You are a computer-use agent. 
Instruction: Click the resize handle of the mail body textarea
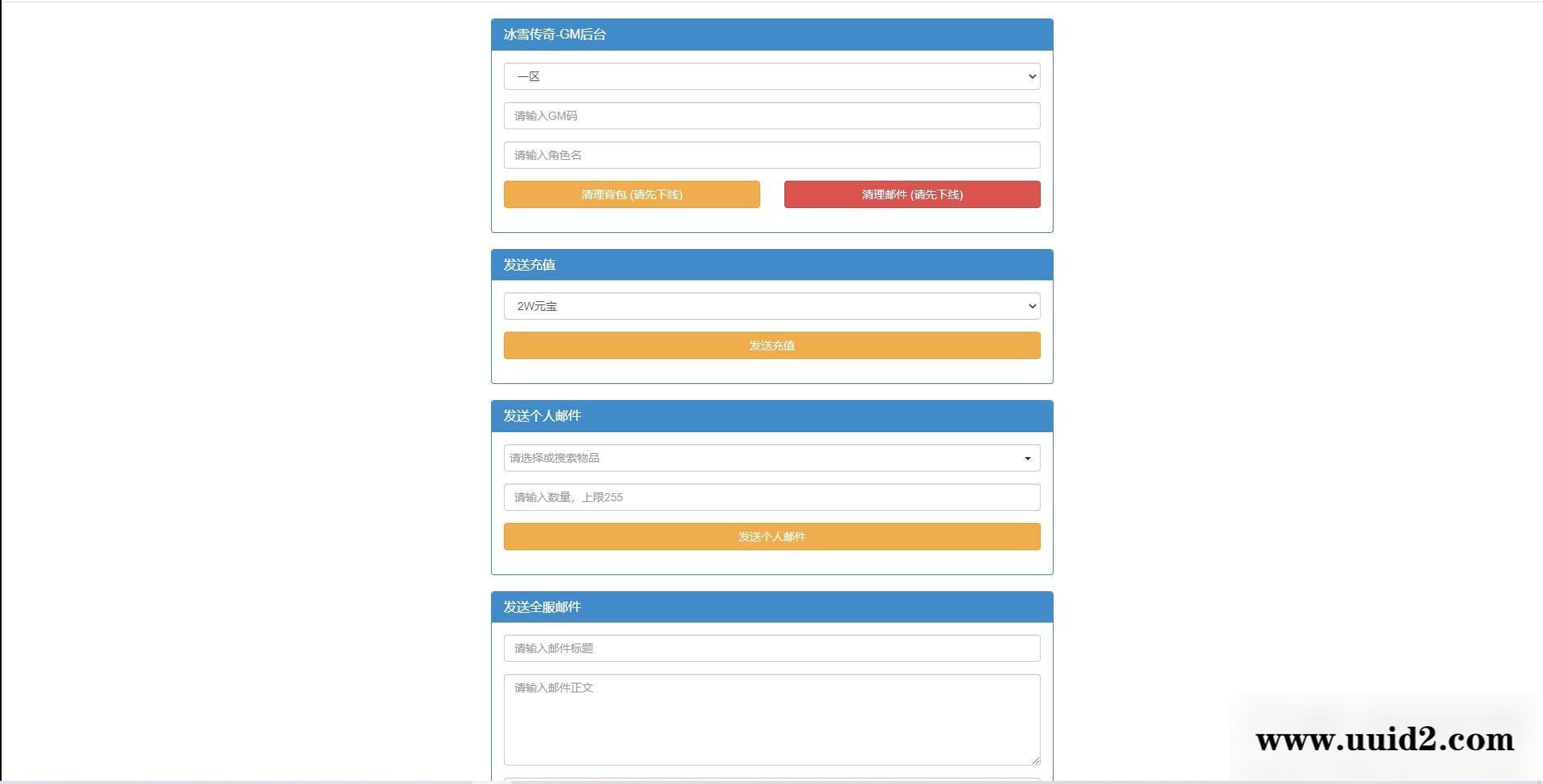(1034, 757)
